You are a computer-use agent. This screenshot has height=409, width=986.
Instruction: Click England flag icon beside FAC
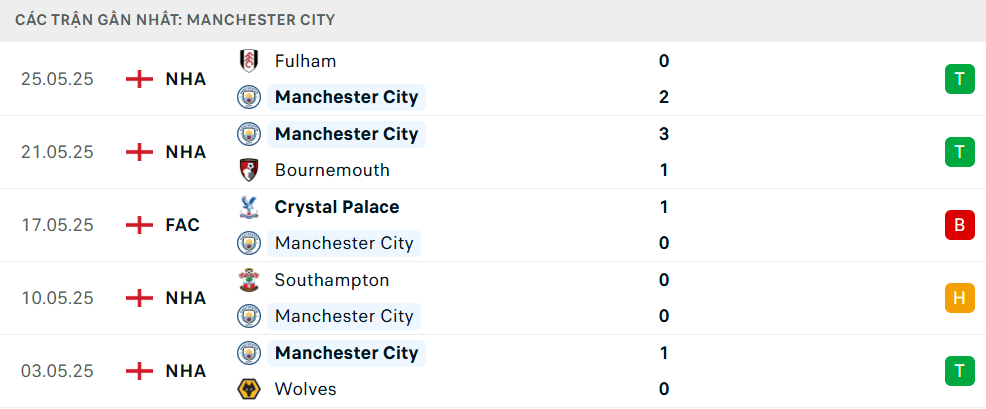click(140, 225)
